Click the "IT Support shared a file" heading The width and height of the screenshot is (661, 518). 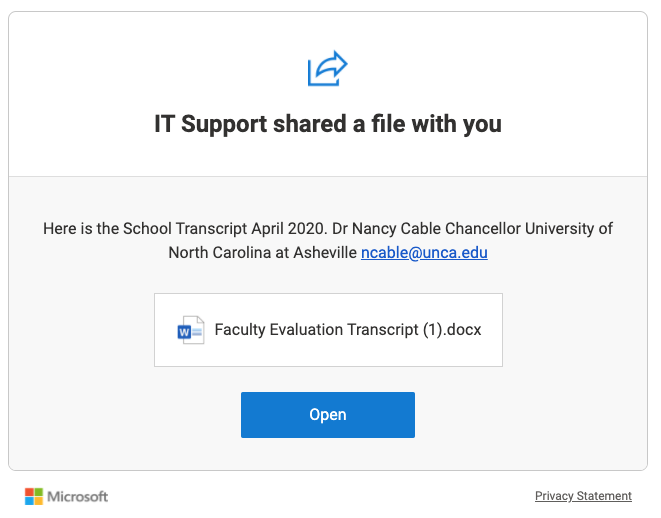point(327,125)
